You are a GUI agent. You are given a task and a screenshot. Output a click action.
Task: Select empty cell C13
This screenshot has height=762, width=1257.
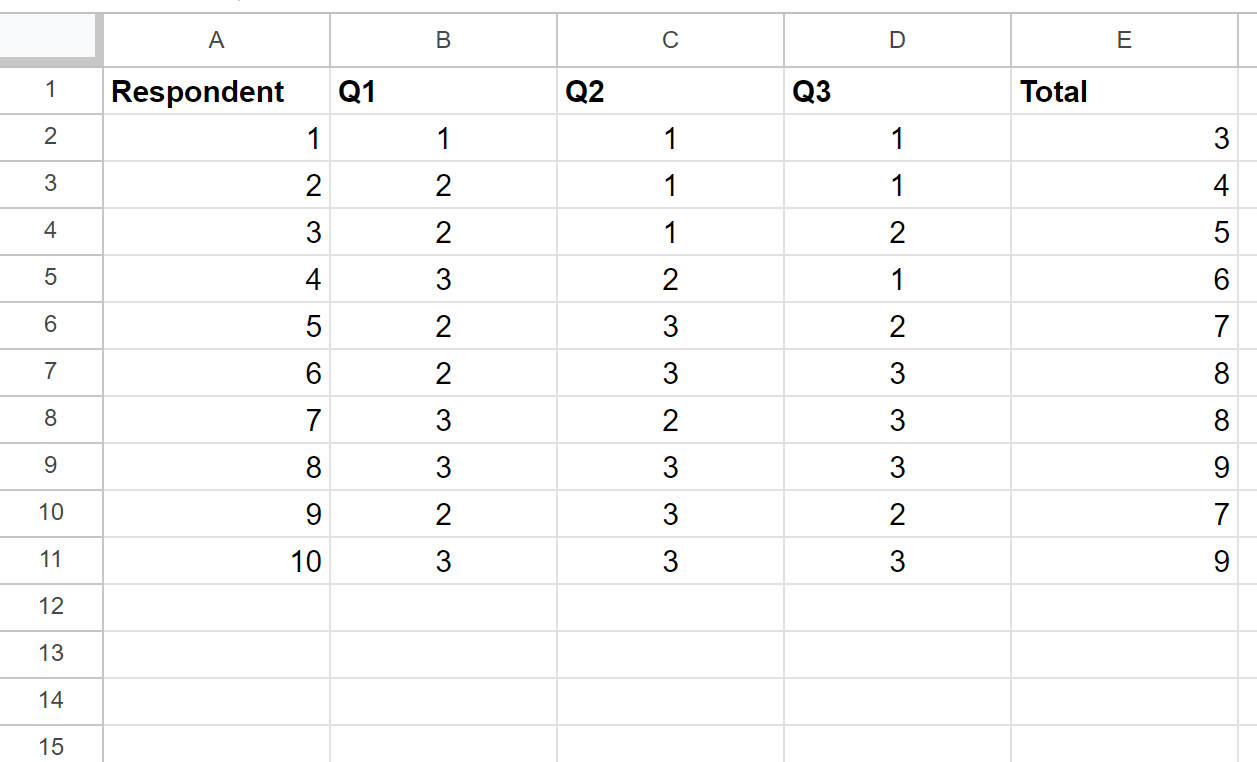point(670,654)
